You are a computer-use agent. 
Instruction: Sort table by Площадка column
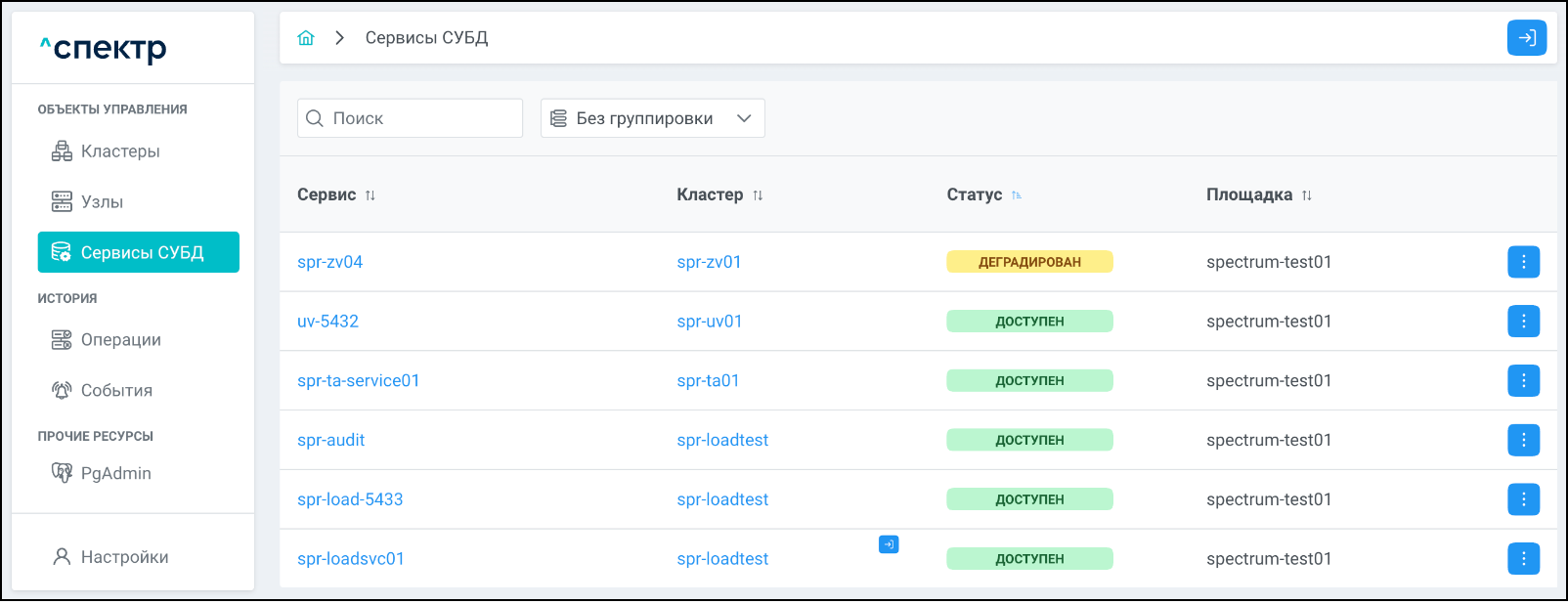1306,195
